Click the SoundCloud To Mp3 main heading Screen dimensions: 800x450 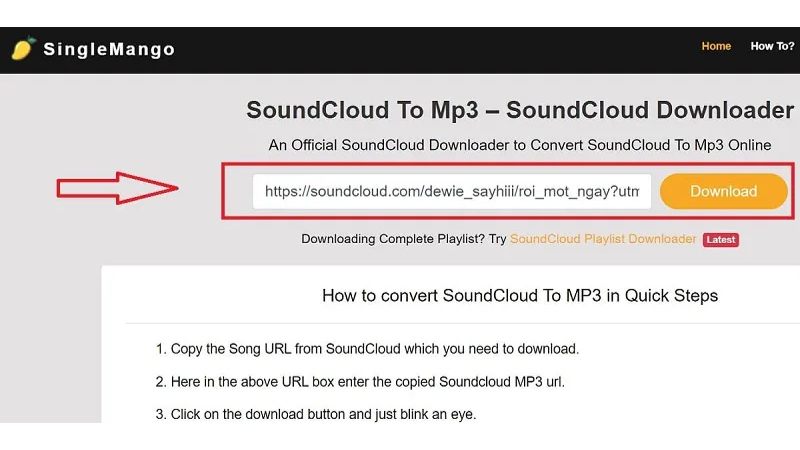click(520, 110)
